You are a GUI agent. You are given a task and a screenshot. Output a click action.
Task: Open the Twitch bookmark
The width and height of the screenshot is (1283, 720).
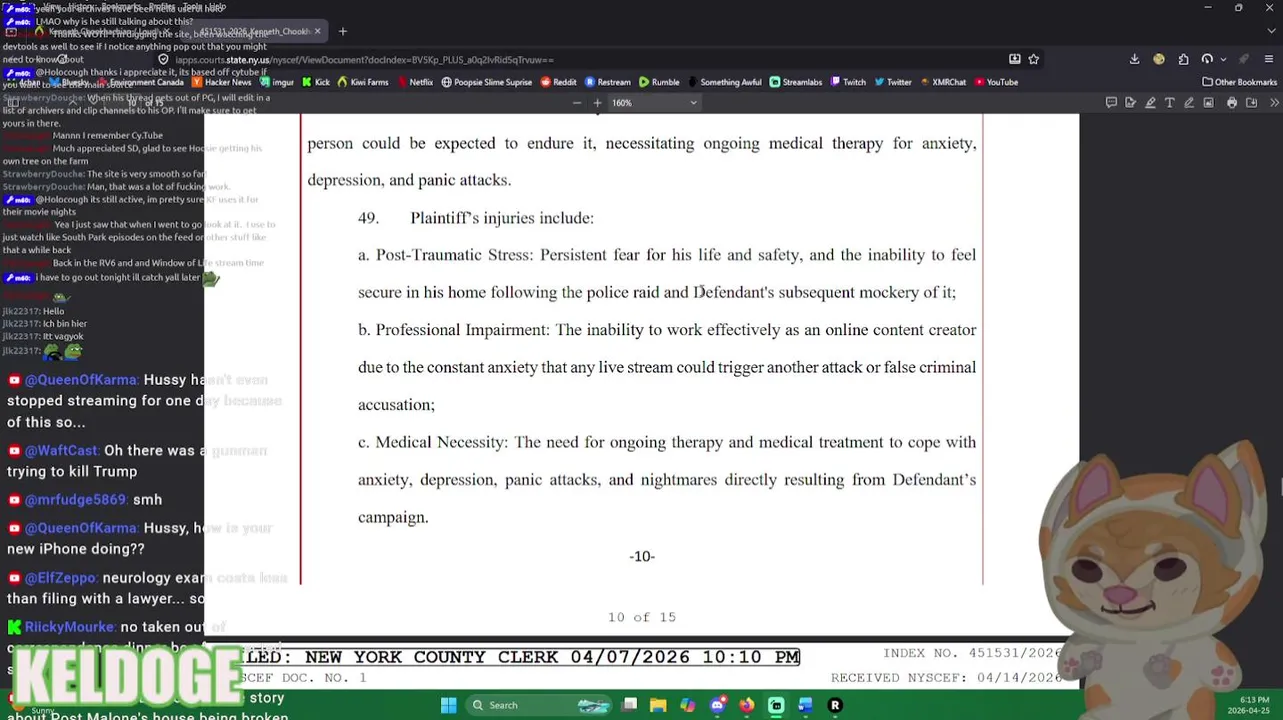coord(848,82)
